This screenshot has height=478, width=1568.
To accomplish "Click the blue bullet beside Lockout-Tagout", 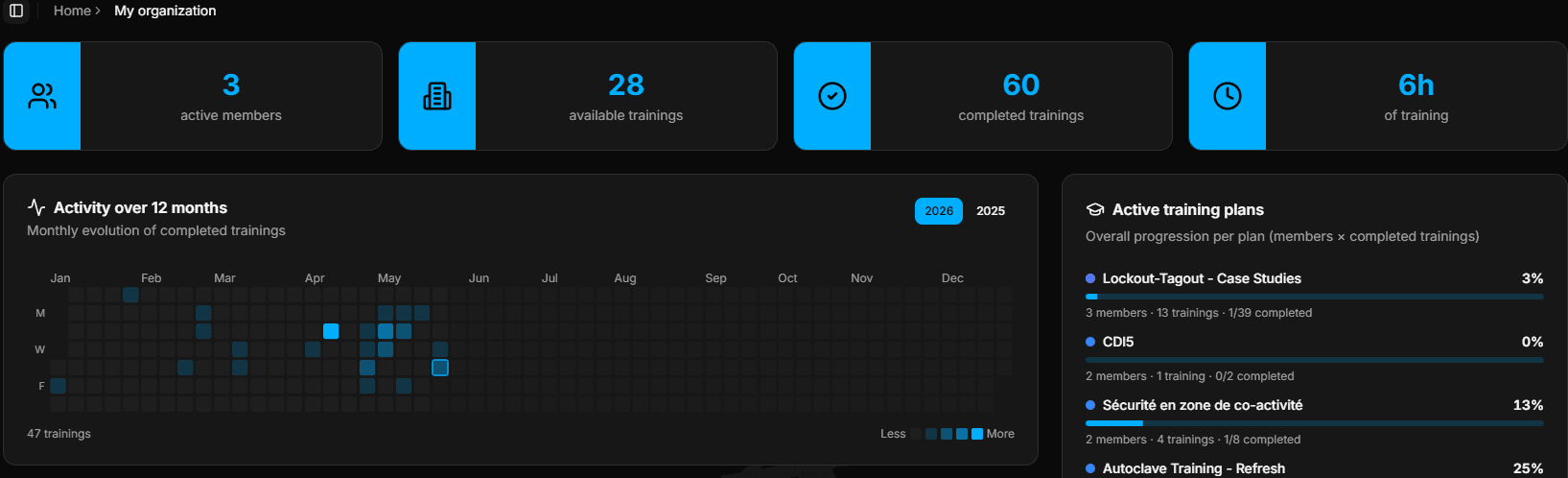I will click(x=1090, y=278).
